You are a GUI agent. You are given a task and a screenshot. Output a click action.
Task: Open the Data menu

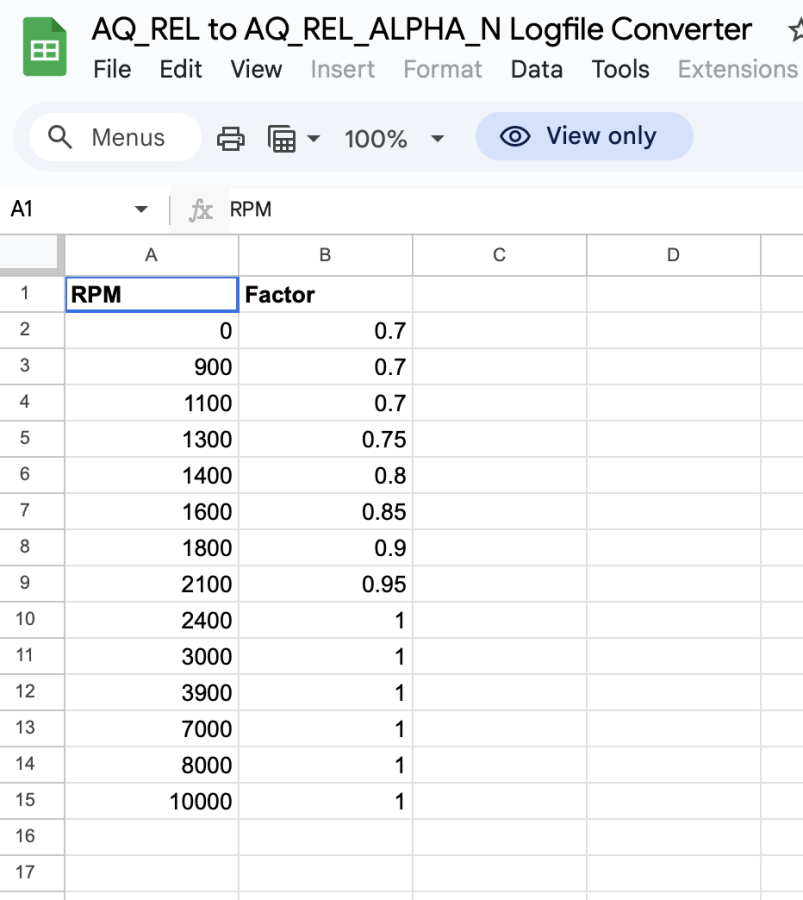point(536,69)
